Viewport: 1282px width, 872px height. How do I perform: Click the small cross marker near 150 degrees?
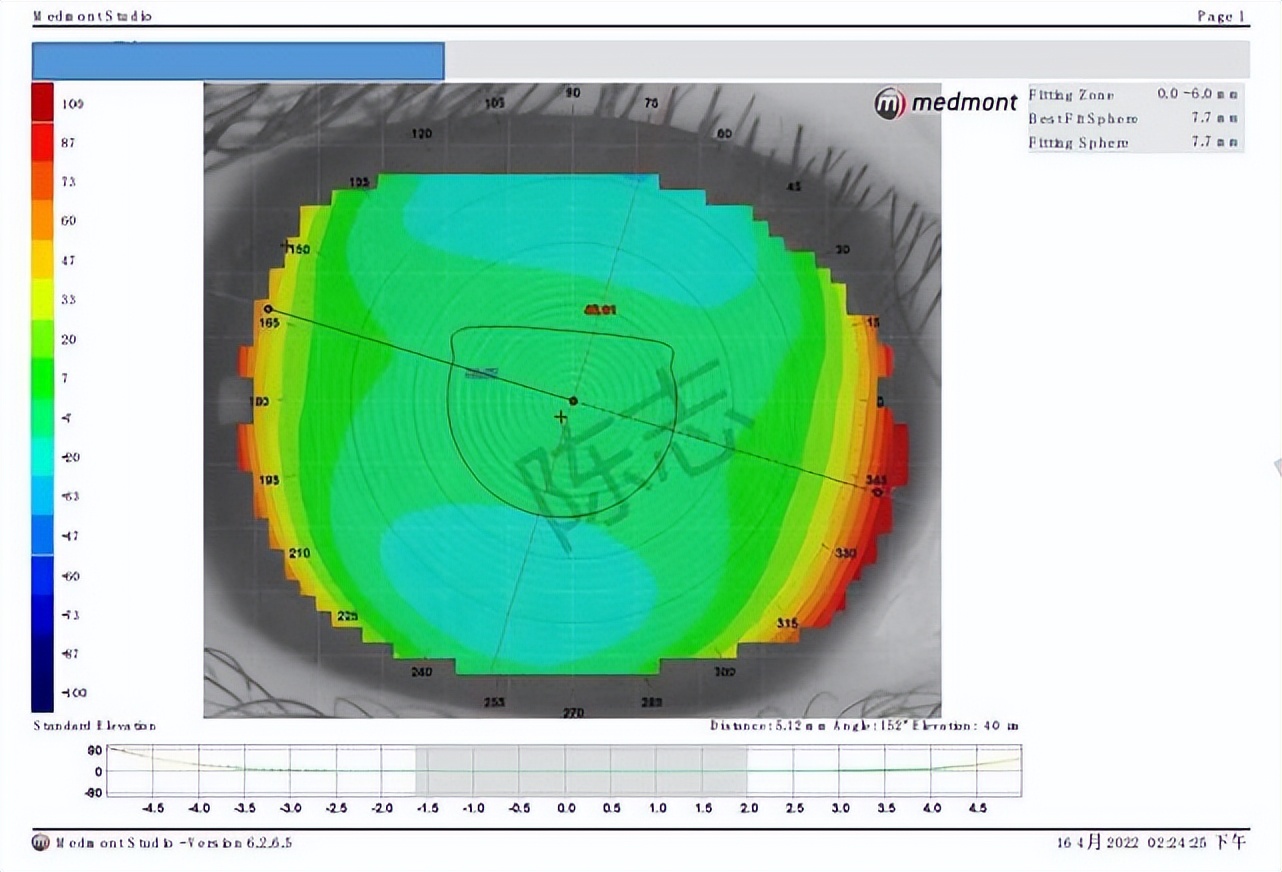(x=287, y=246)
